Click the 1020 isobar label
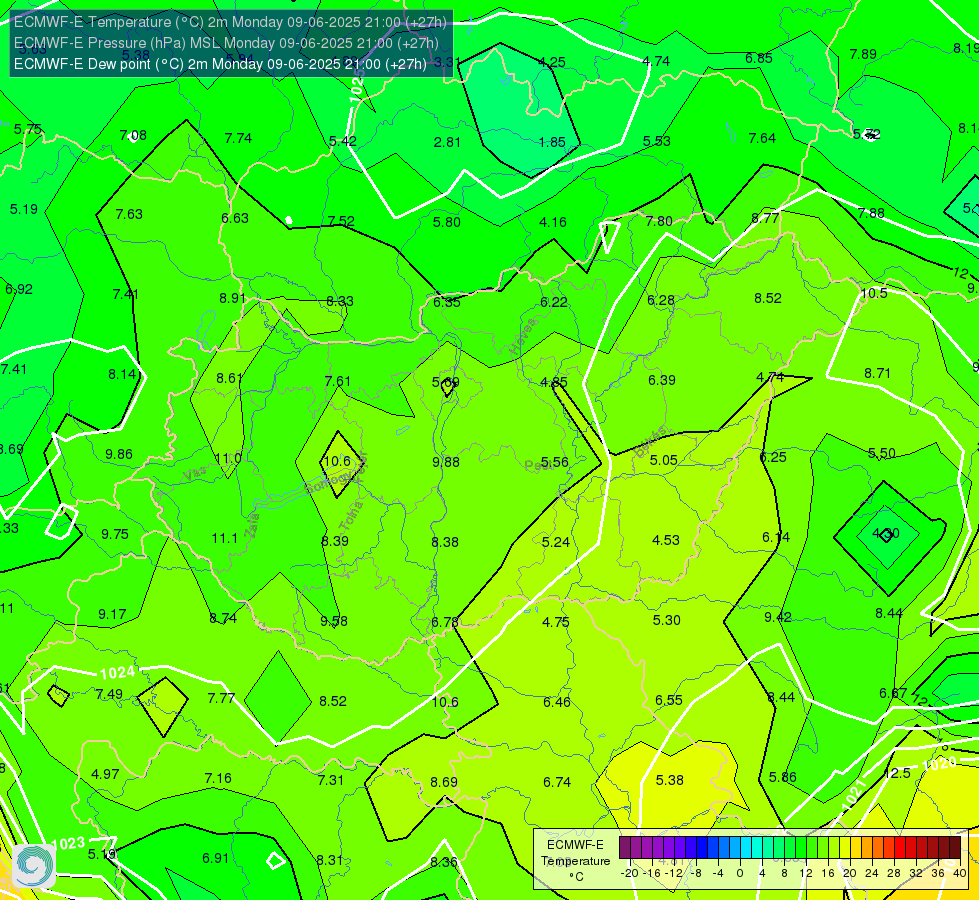 point(939,764)
